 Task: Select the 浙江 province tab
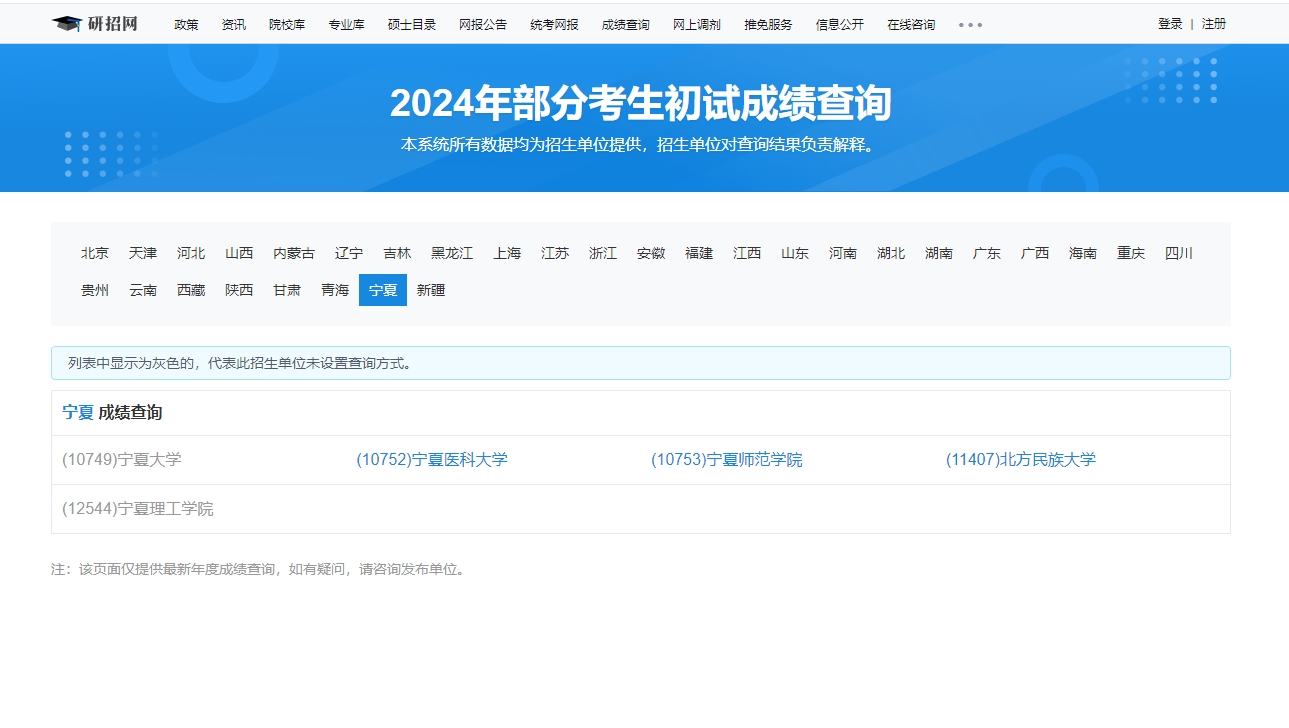[603, 253]
